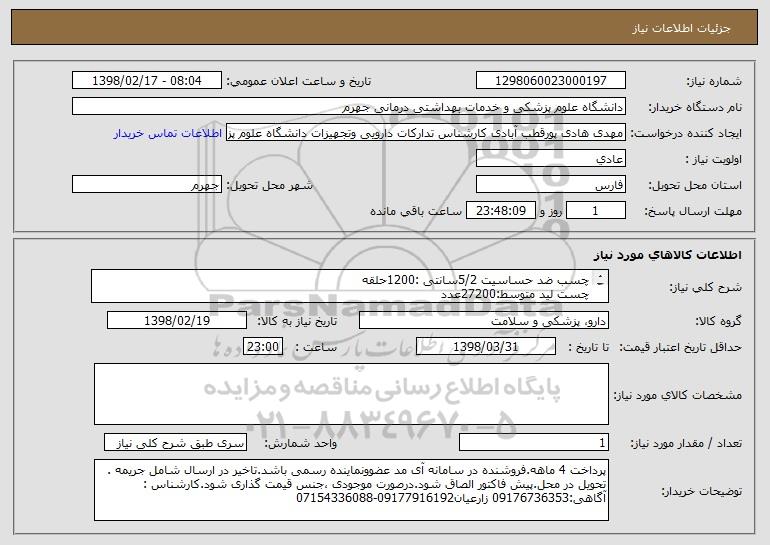770x545 pixels.
Task: Click the label اولویت نیاز
Action: [x=714, y=159]
